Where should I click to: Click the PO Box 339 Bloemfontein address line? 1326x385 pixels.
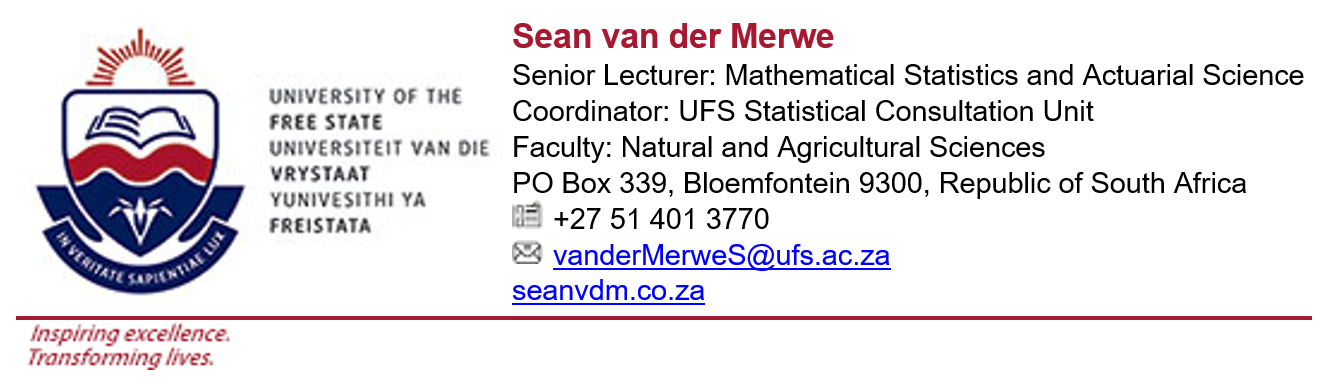tap(879, 183)
